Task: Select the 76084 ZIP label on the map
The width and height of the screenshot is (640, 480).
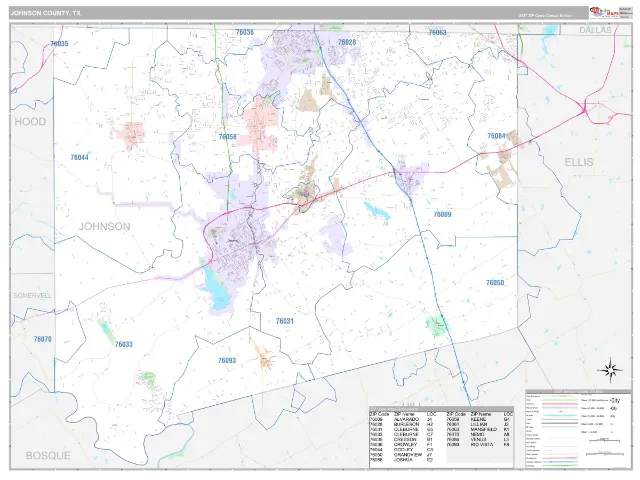Action: coord(496,136)
